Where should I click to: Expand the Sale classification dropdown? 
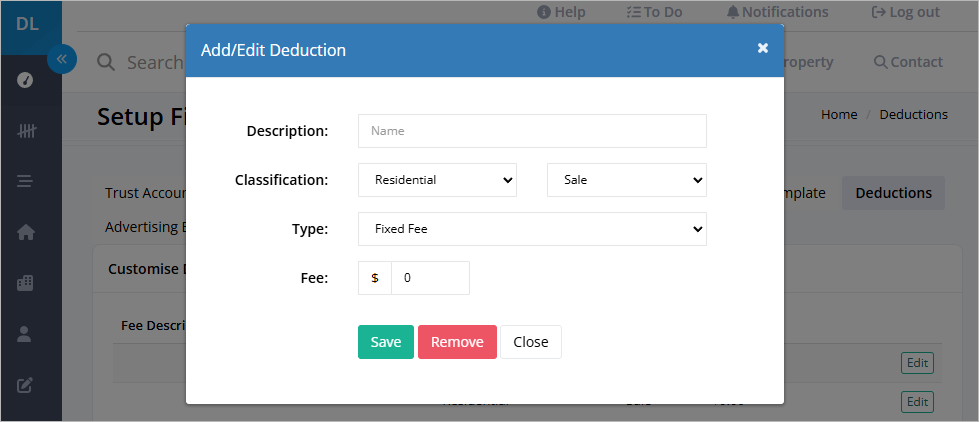click(x=626, y=180)
